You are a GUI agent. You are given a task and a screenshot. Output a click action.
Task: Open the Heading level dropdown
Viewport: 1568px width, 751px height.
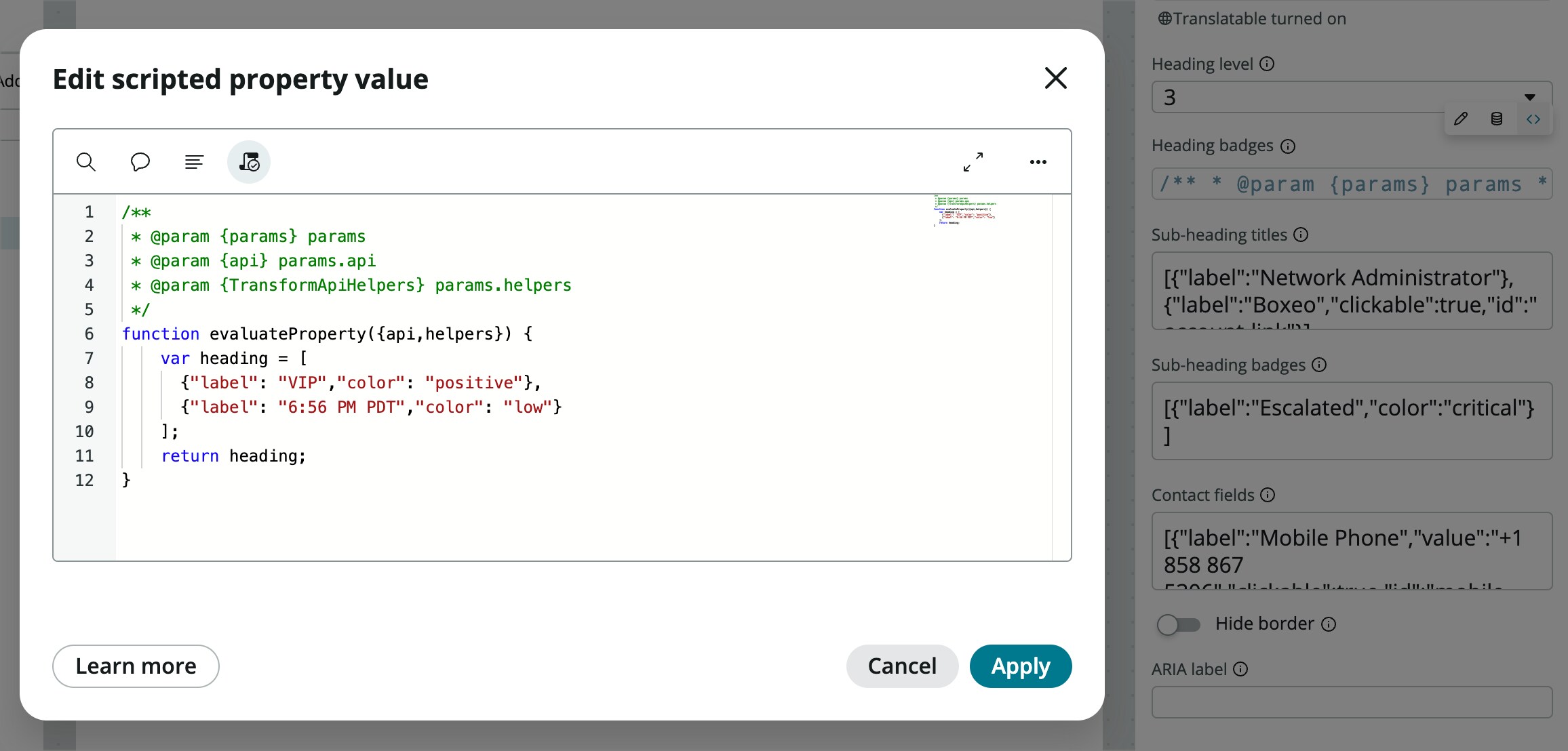click(x=1352, y=97)
